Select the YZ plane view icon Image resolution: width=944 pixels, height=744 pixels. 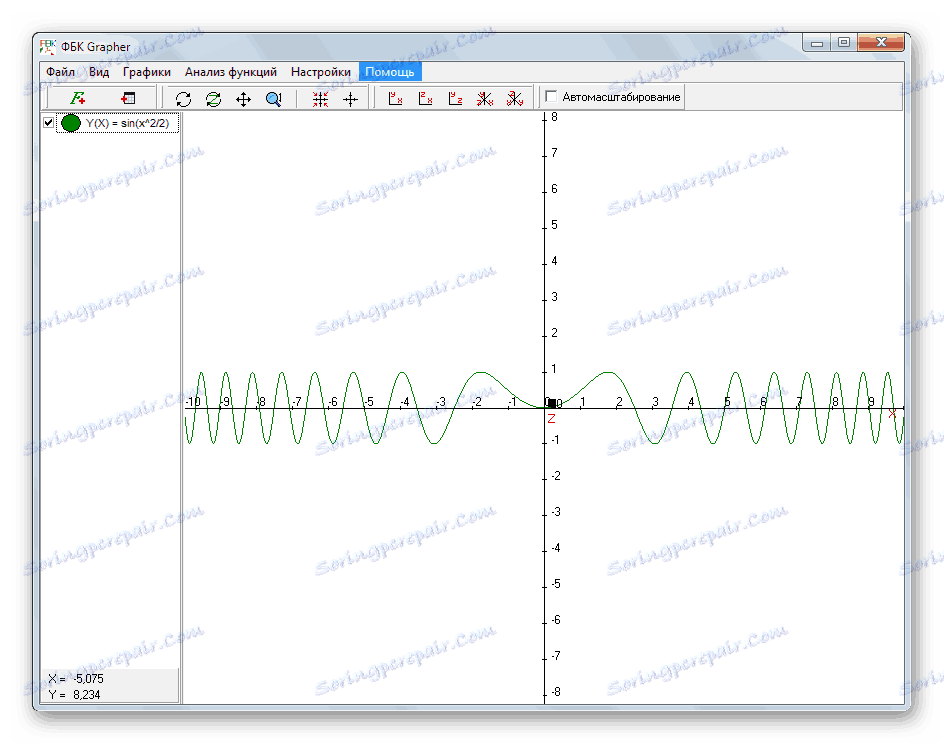455,98
